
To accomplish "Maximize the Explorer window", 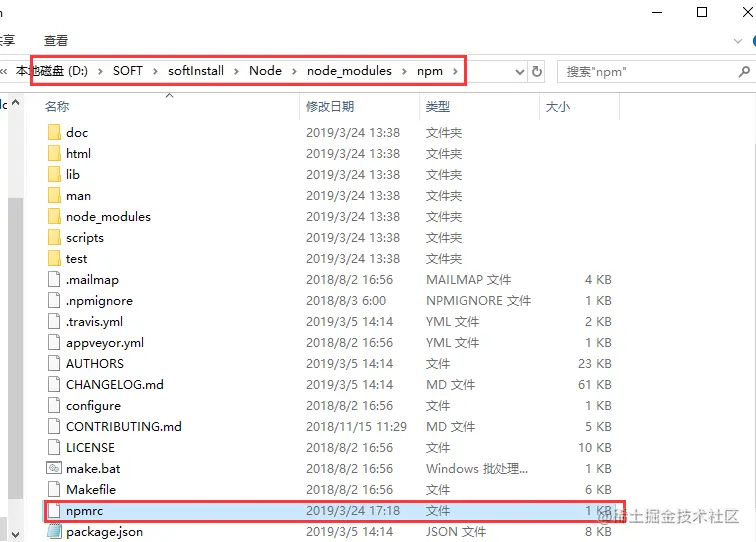I will pyautogui.click(x=702, y=12).
